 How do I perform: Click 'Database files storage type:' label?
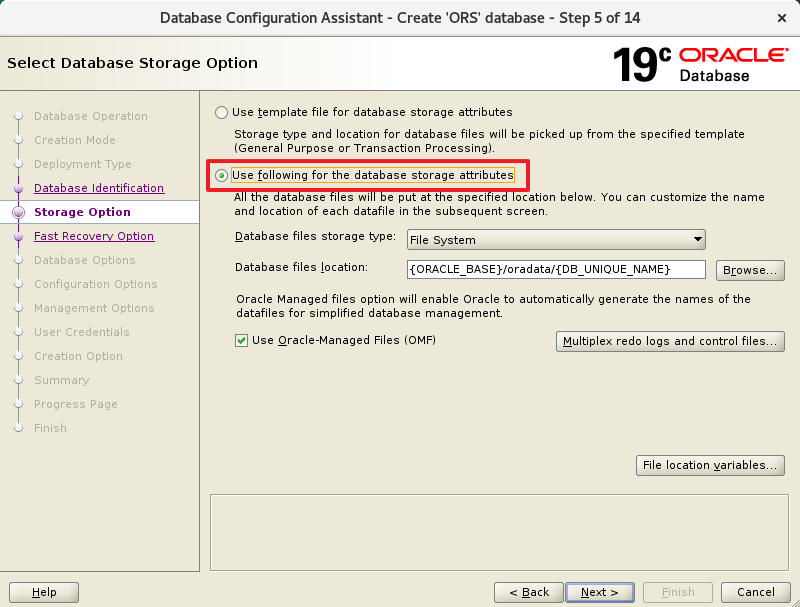point(315,236)
